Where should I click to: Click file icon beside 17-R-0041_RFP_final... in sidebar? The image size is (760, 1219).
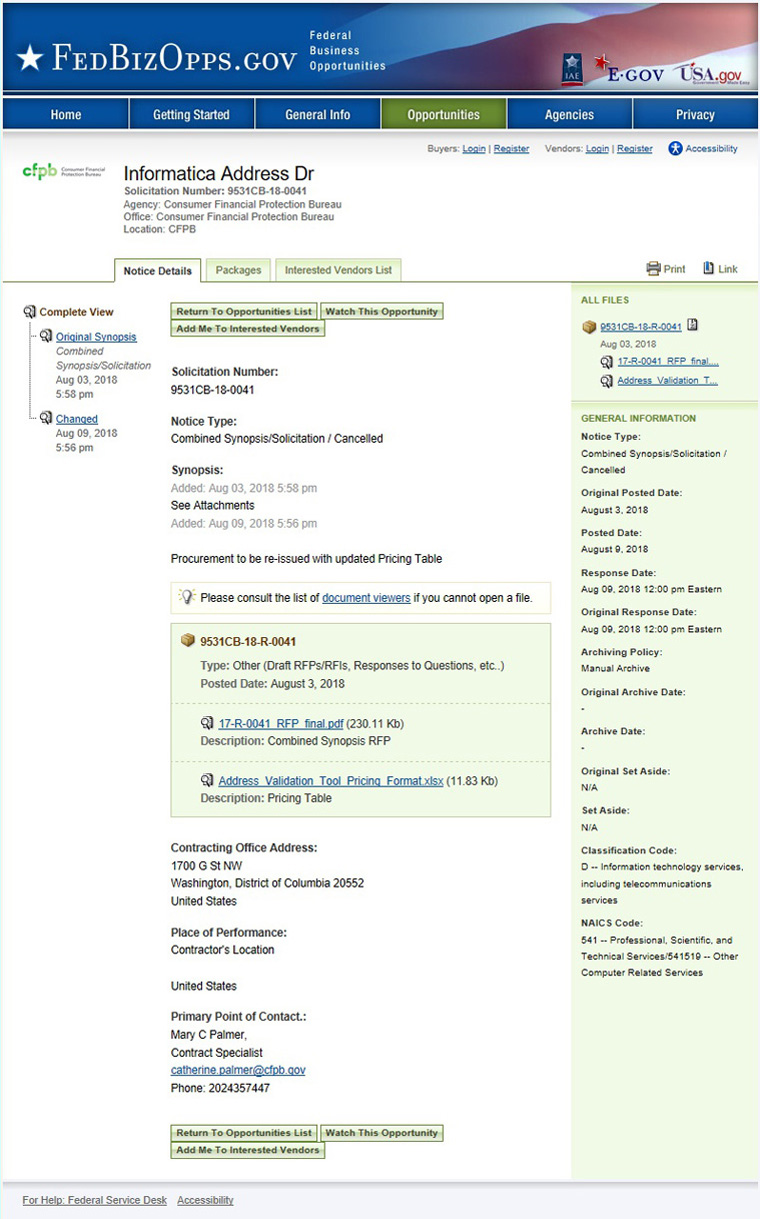[x=607, y=362]
